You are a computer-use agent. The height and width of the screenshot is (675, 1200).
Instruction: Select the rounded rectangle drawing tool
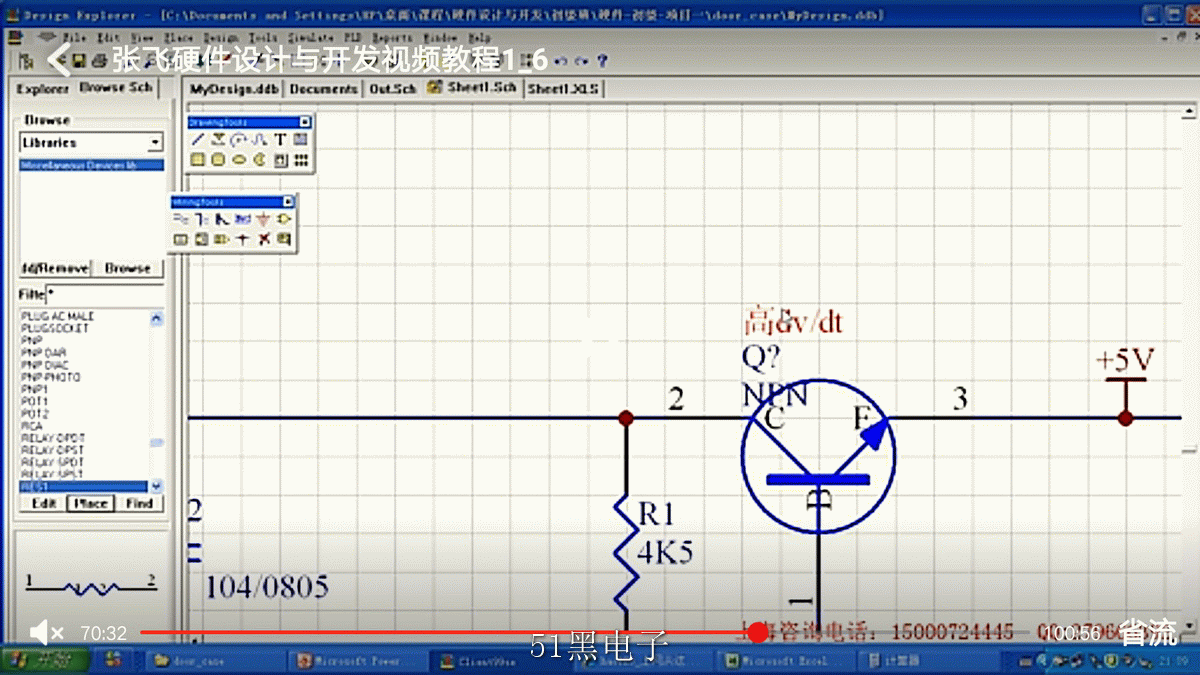click(218, 160)
